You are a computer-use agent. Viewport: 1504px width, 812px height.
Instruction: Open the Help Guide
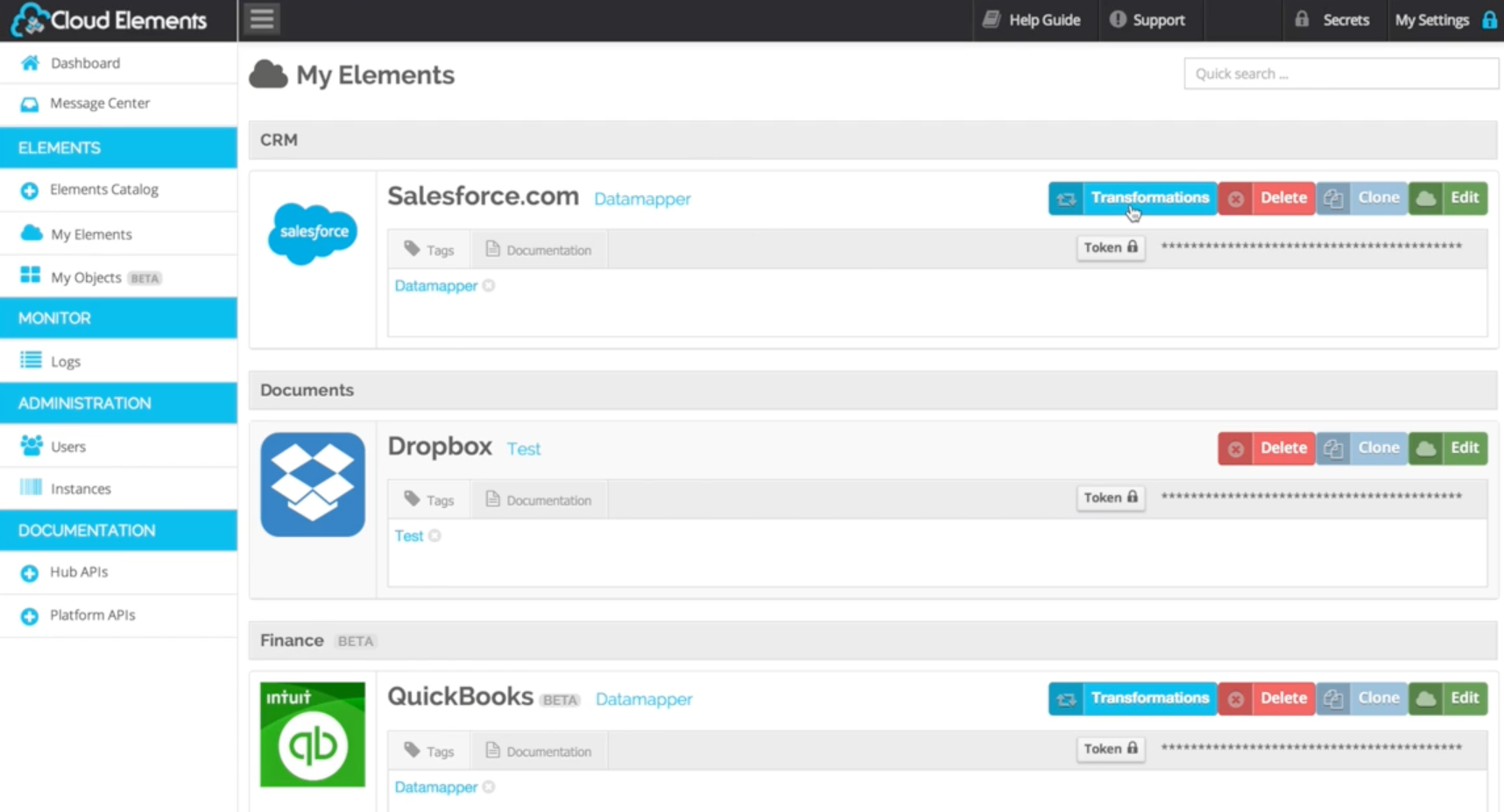click(x=1031, y=19)
